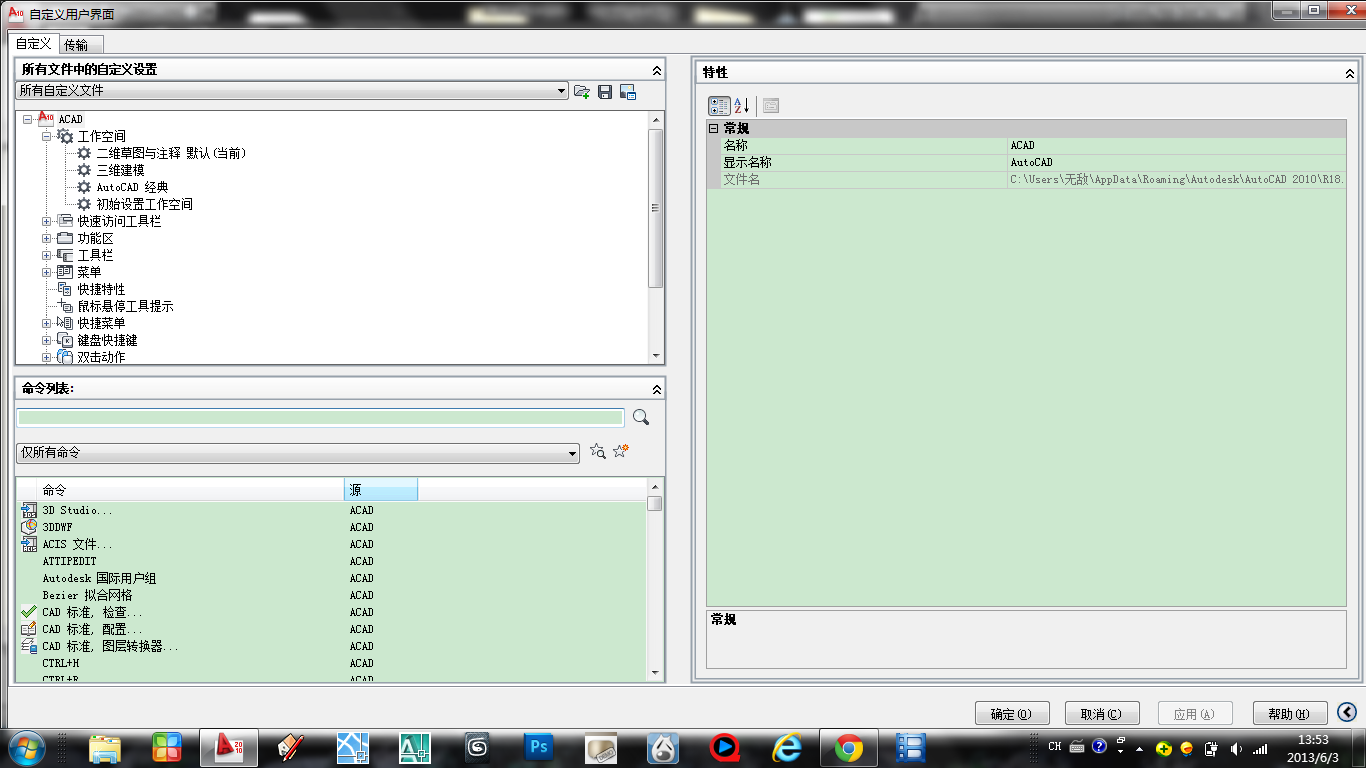The image size is (1366, 768).
Task: Collapse the 常规 property category
Action: tap(714, 128)
